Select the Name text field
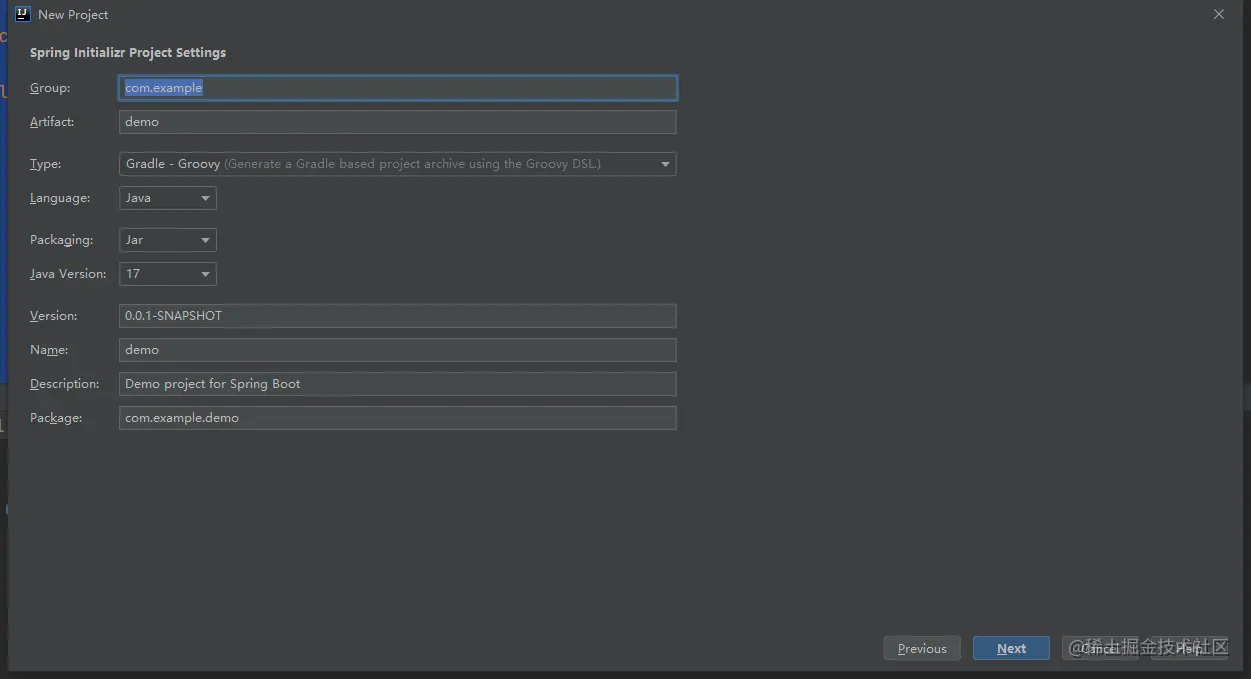Screen dimensions: 1251x679 click(398, 350)
